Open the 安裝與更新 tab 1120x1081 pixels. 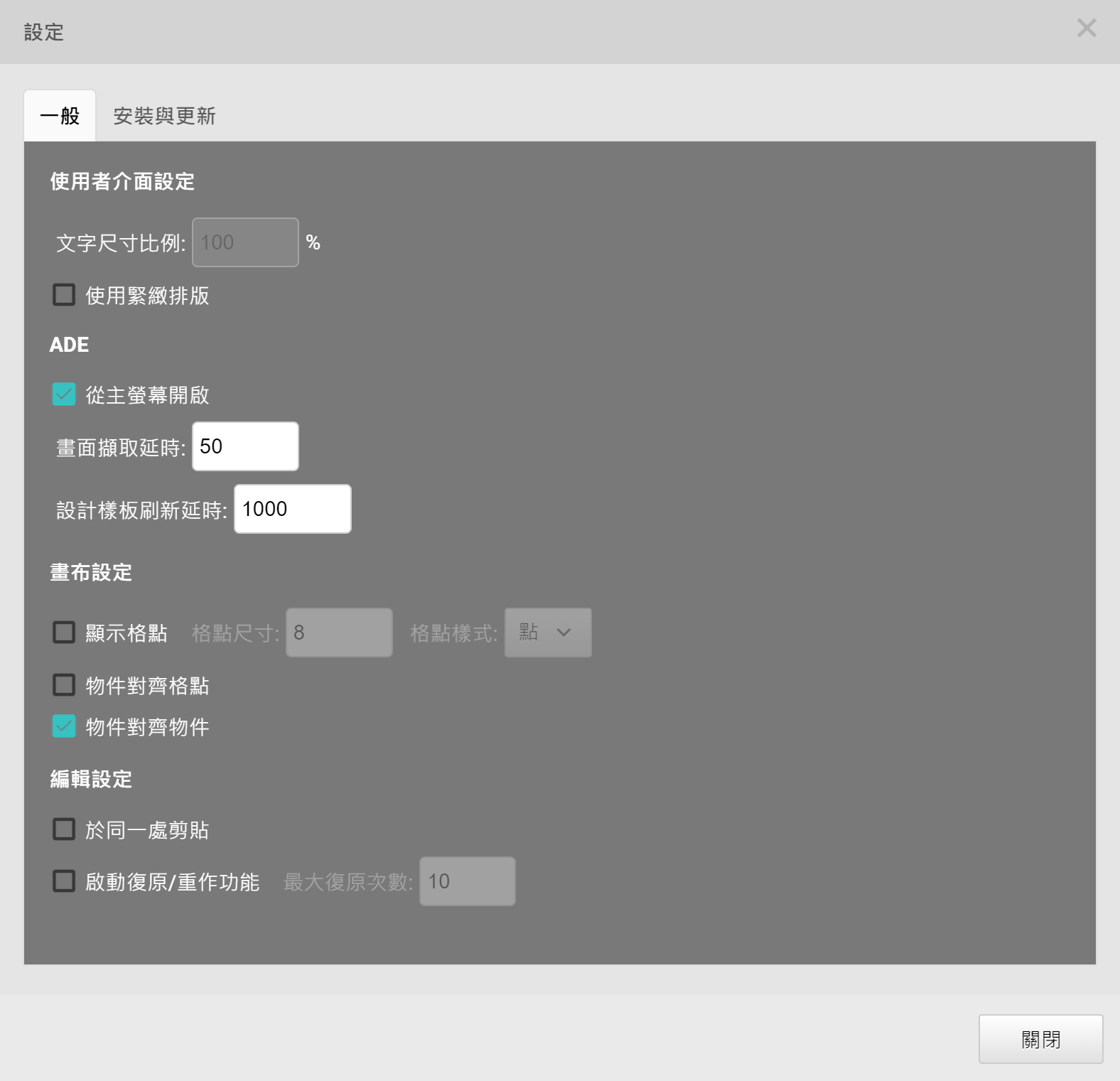(x=164, y=116)
